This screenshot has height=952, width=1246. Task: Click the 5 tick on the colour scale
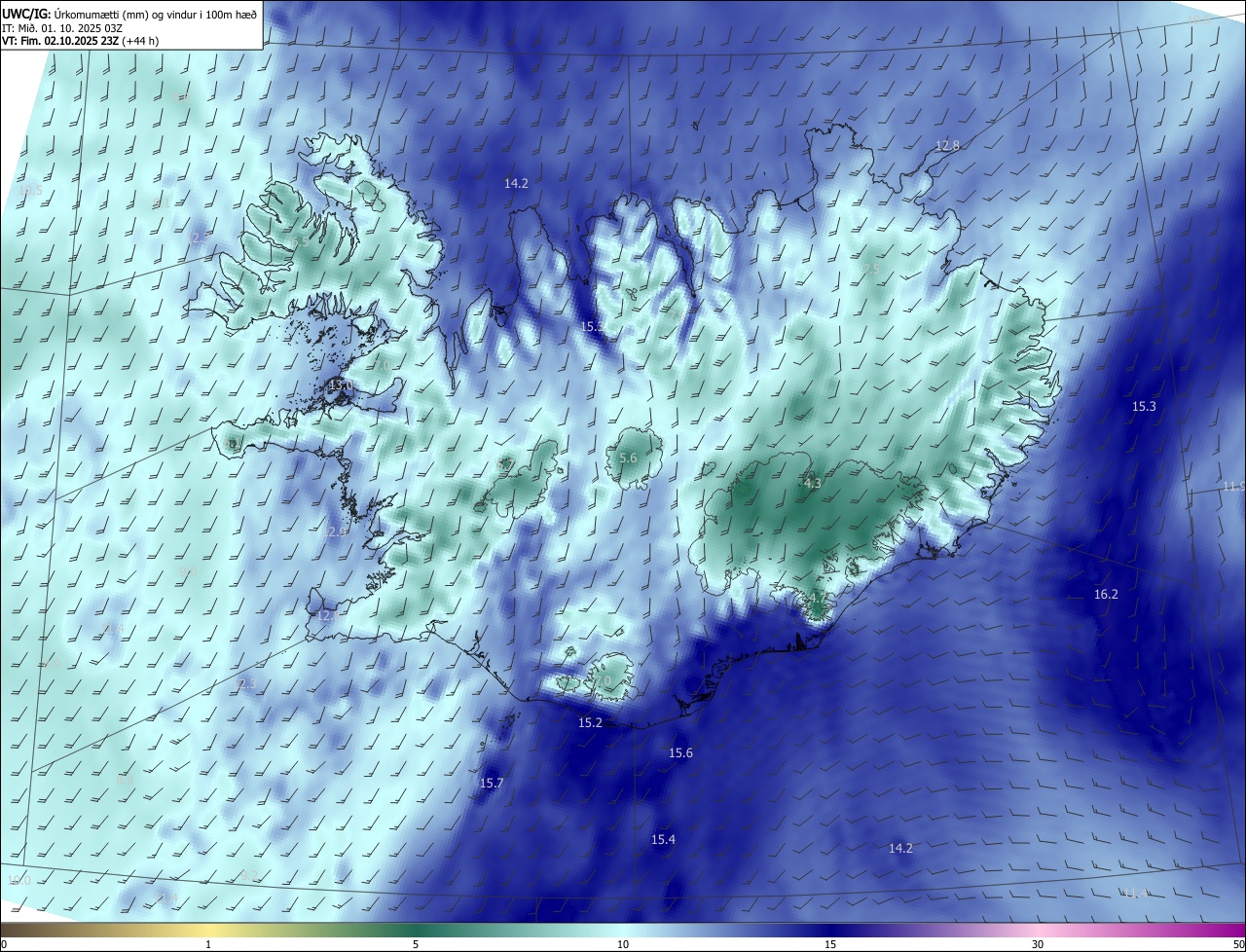pos(416,944)
